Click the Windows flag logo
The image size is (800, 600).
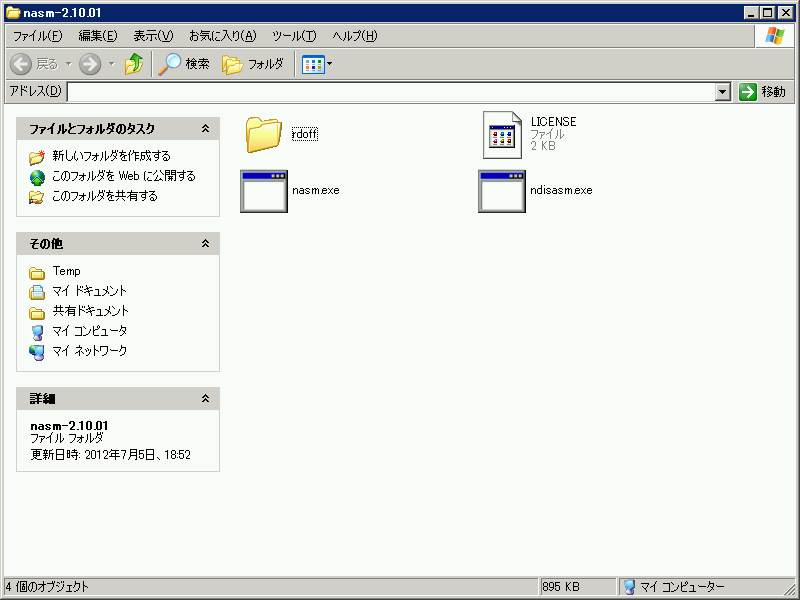(x=775, y=36)
